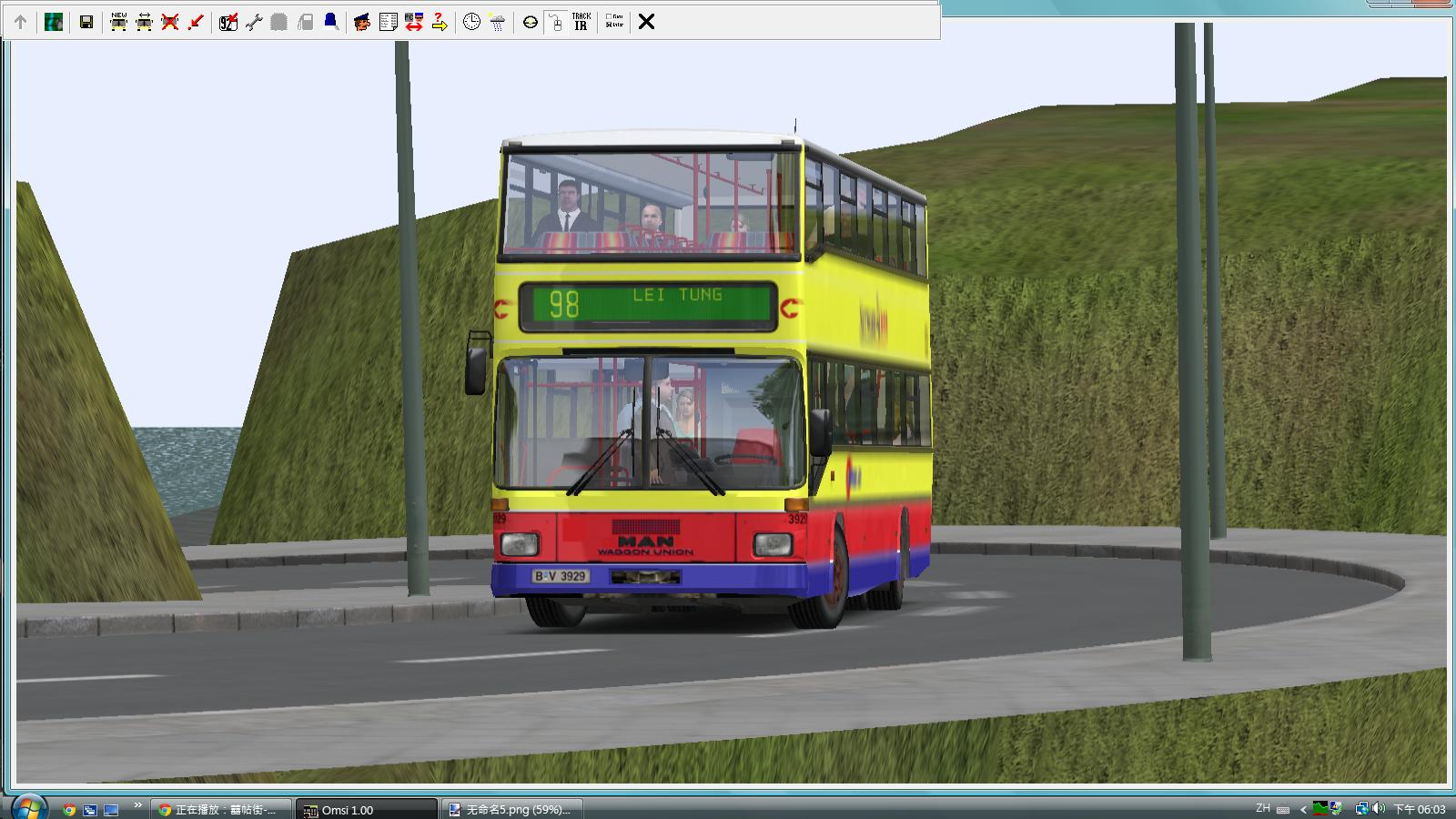Open the Windows Start orb

click(x=28, y=807)
